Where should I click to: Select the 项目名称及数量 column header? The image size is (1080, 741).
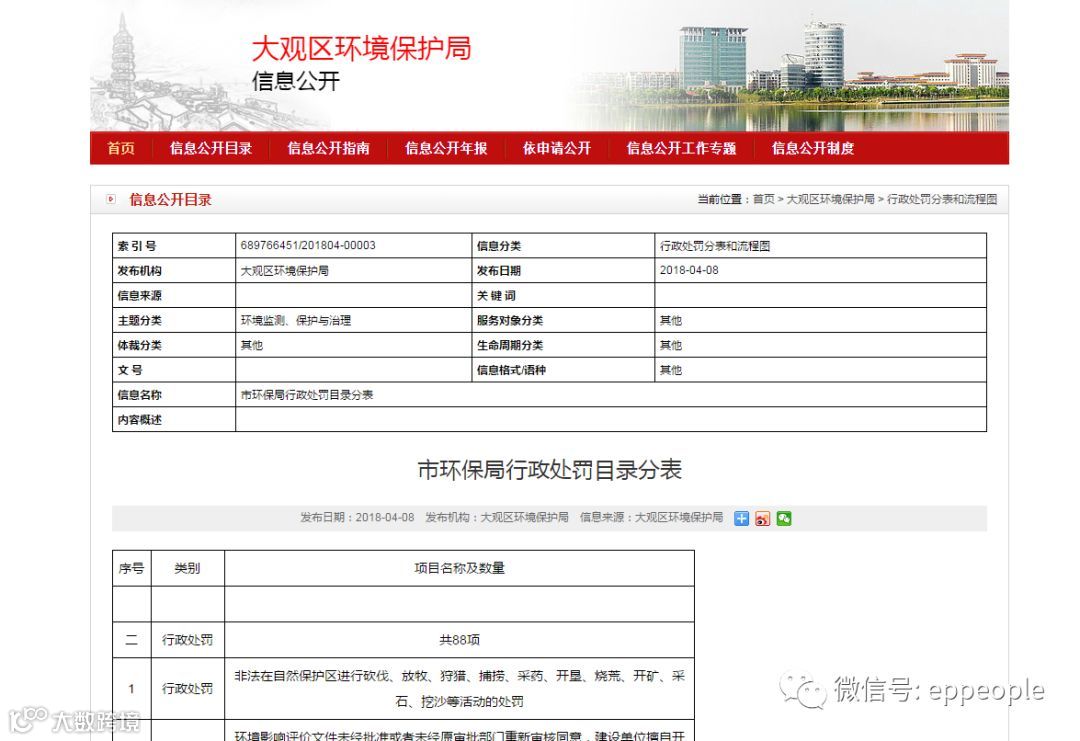point(459,568)
